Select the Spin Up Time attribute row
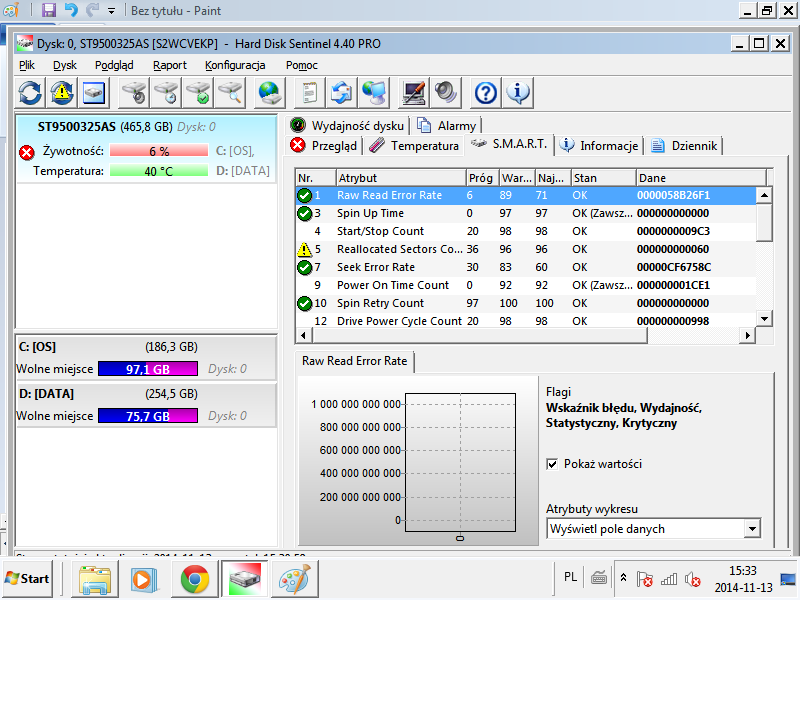This screenshot has width=800, height=719. click(x=526, y=213)
